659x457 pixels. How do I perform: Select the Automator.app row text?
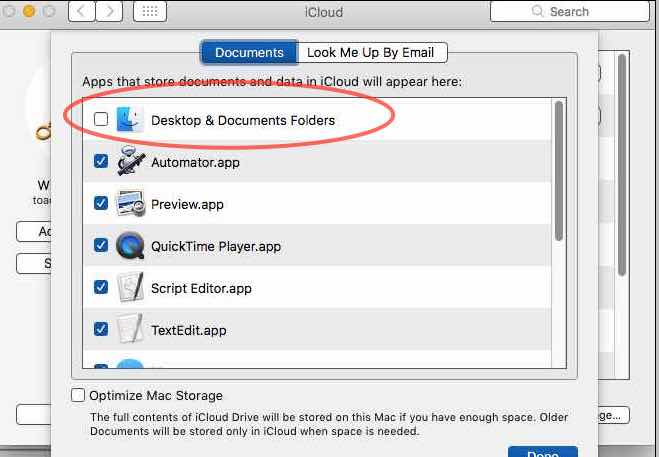pos(195,163)
